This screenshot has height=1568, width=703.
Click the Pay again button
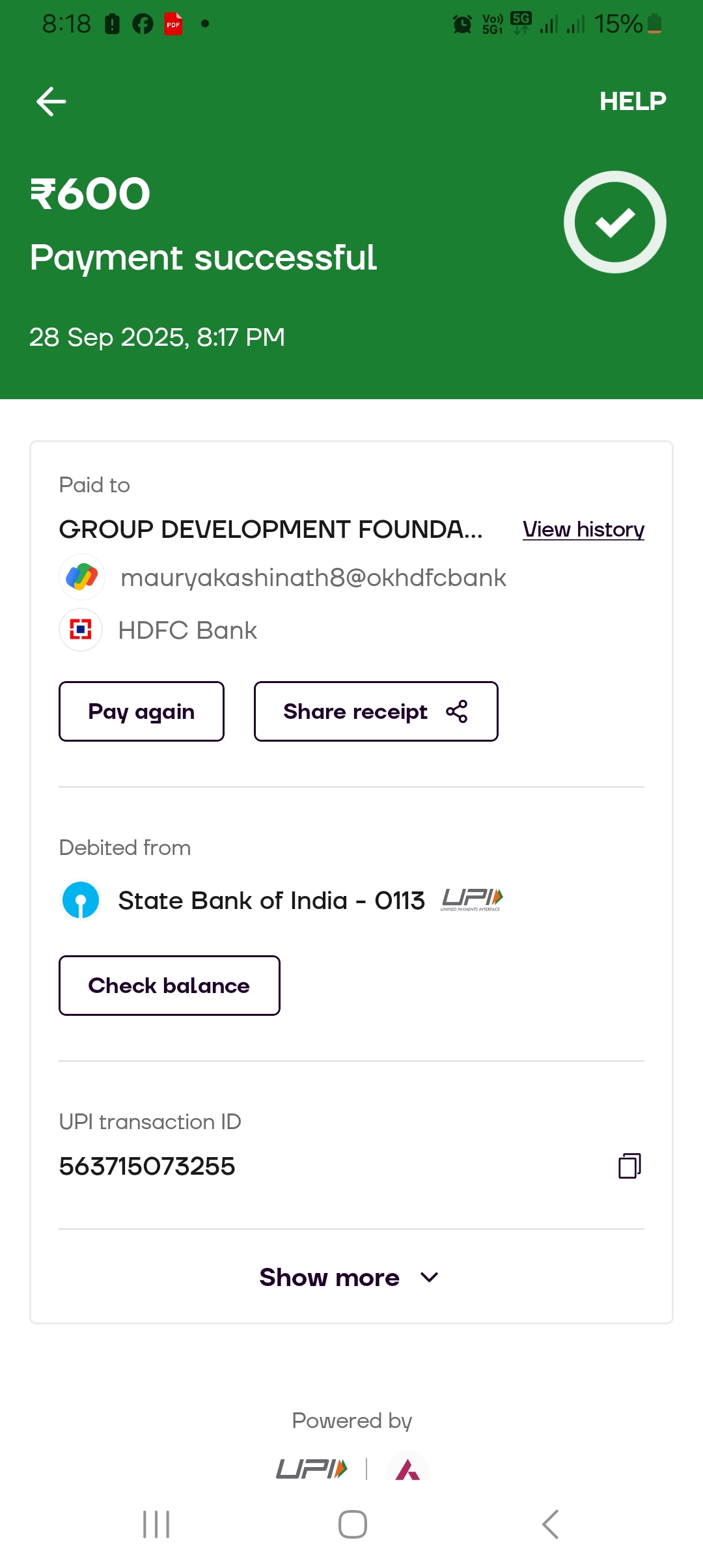coord(141,712)
